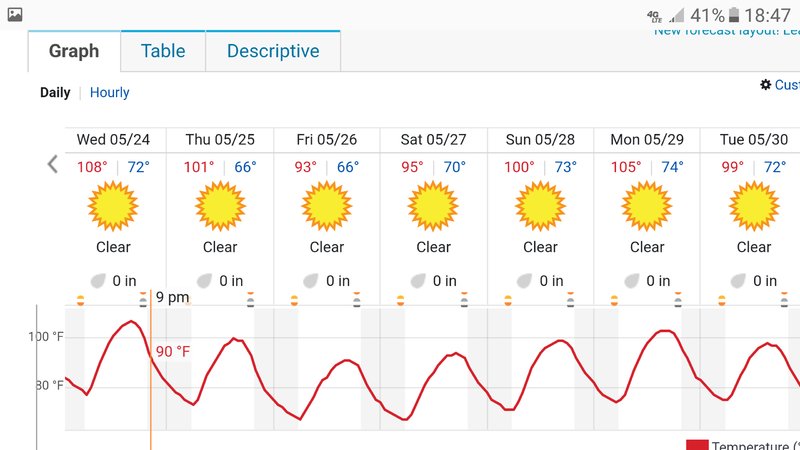This screenshot has height=450, width=800.
Task: Open the Descriptive tab
Action: [273, 51]
